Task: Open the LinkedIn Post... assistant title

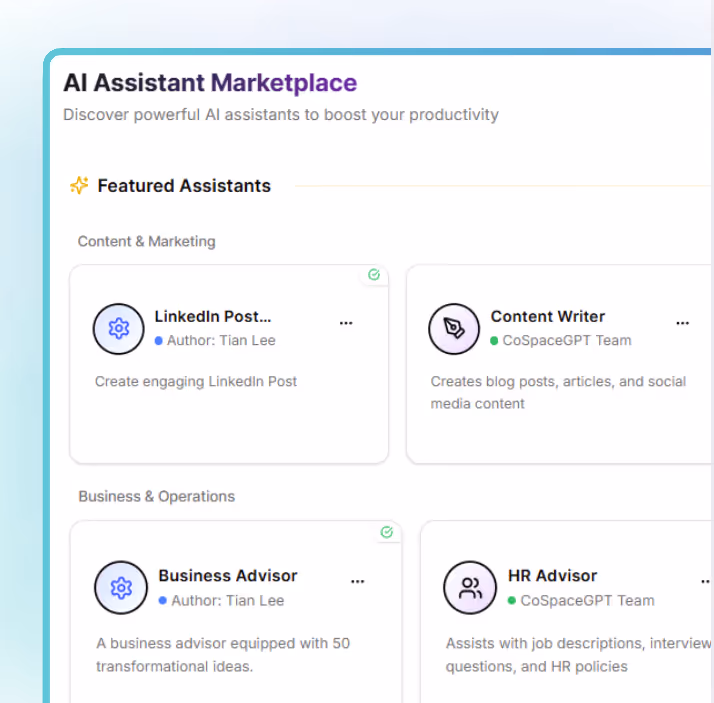Action: pos(213,316)
